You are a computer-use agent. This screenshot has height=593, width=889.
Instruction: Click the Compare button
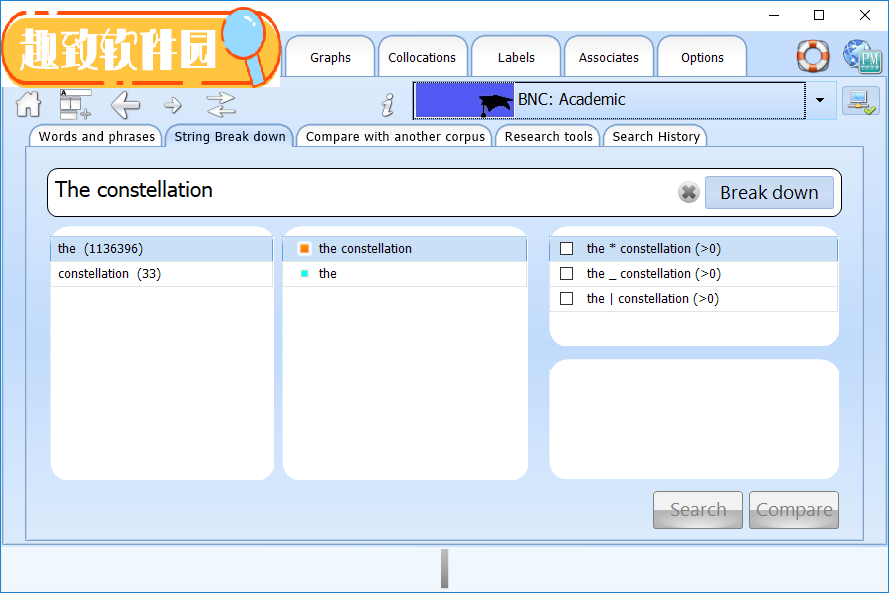[x=793, y=510]
